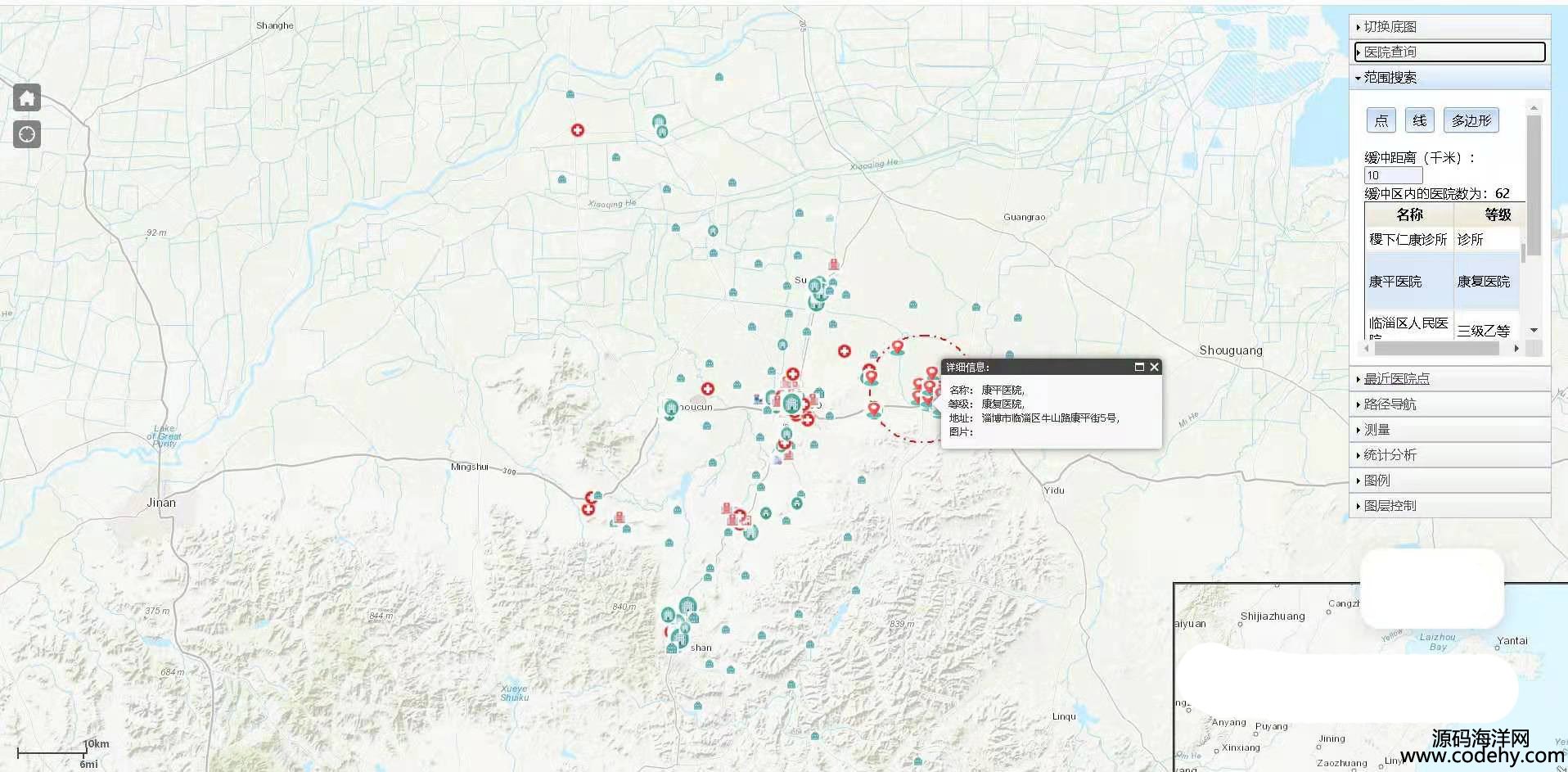Select the 点 point search mode
The image size is (1568, 772).
tap(1381, 120)
